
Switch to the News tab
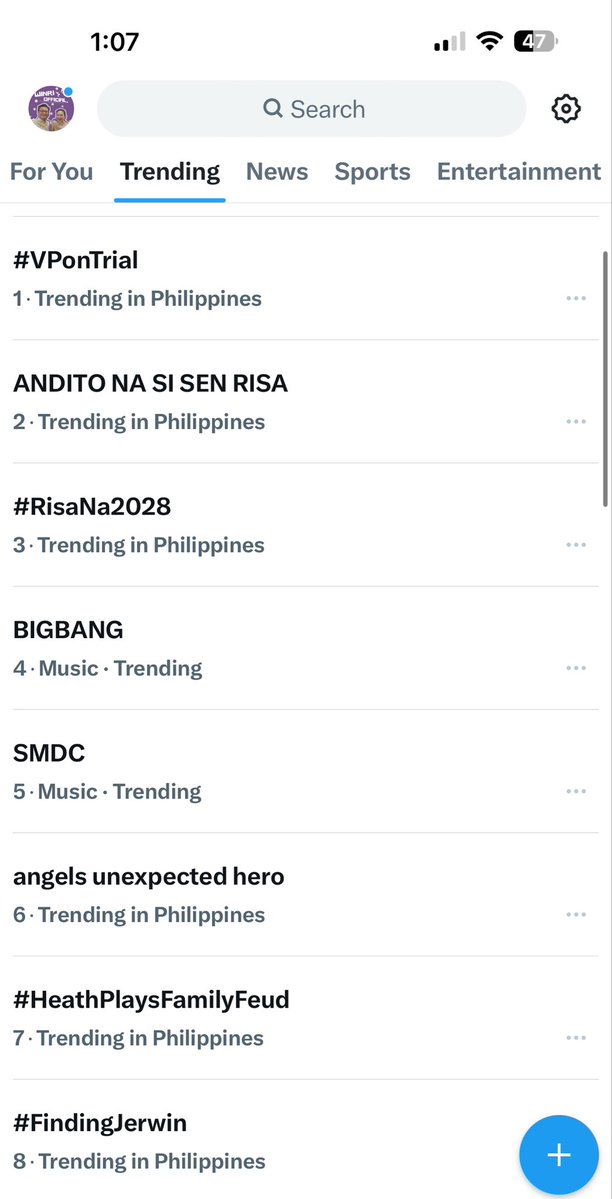tap(277, 172)
